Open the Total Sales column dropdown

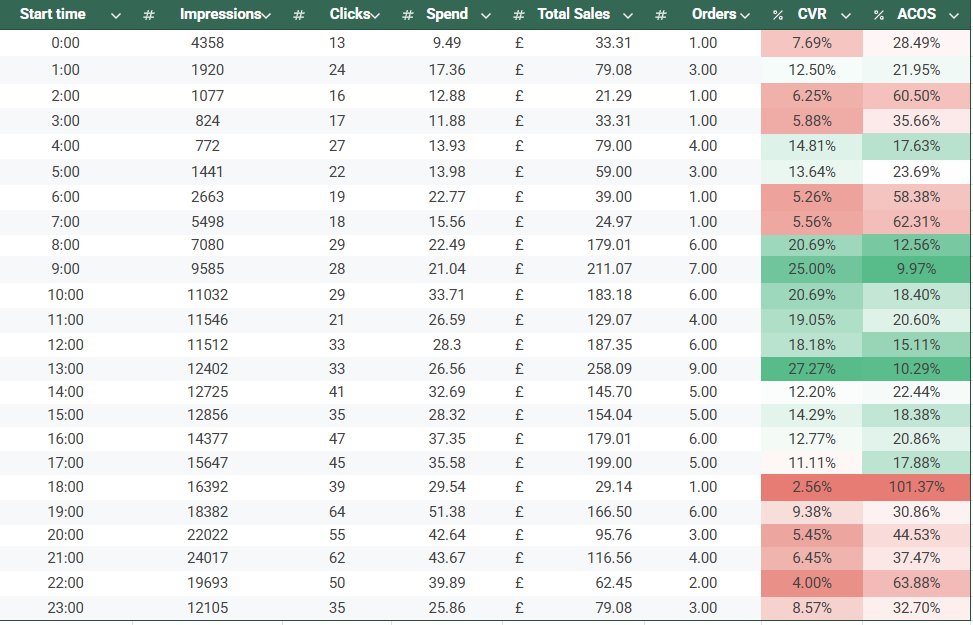(628, 14)
